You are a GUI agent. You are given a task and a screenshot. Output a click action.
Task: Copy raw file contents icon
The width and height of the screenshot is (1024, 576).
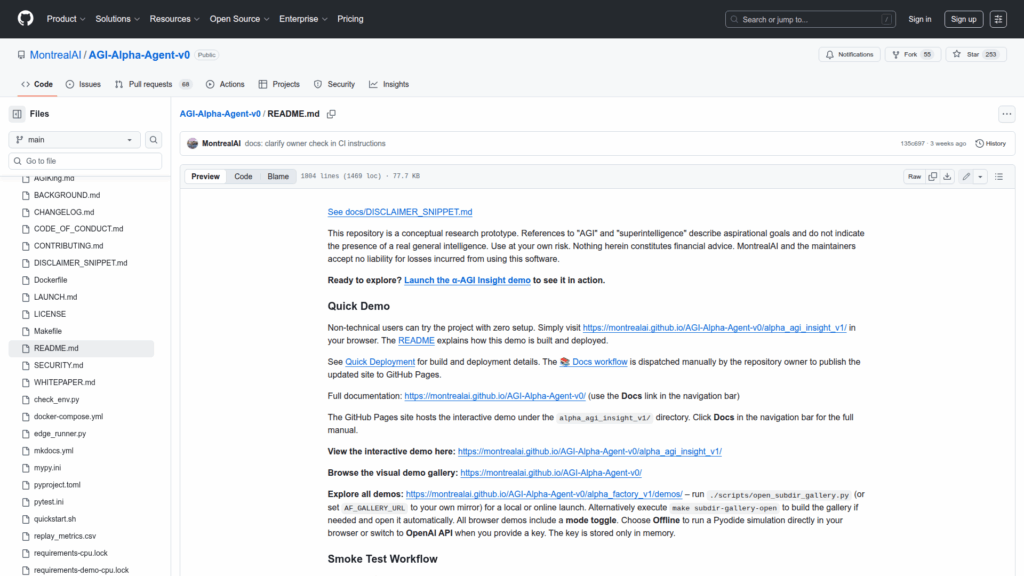(x=932, y=177)
